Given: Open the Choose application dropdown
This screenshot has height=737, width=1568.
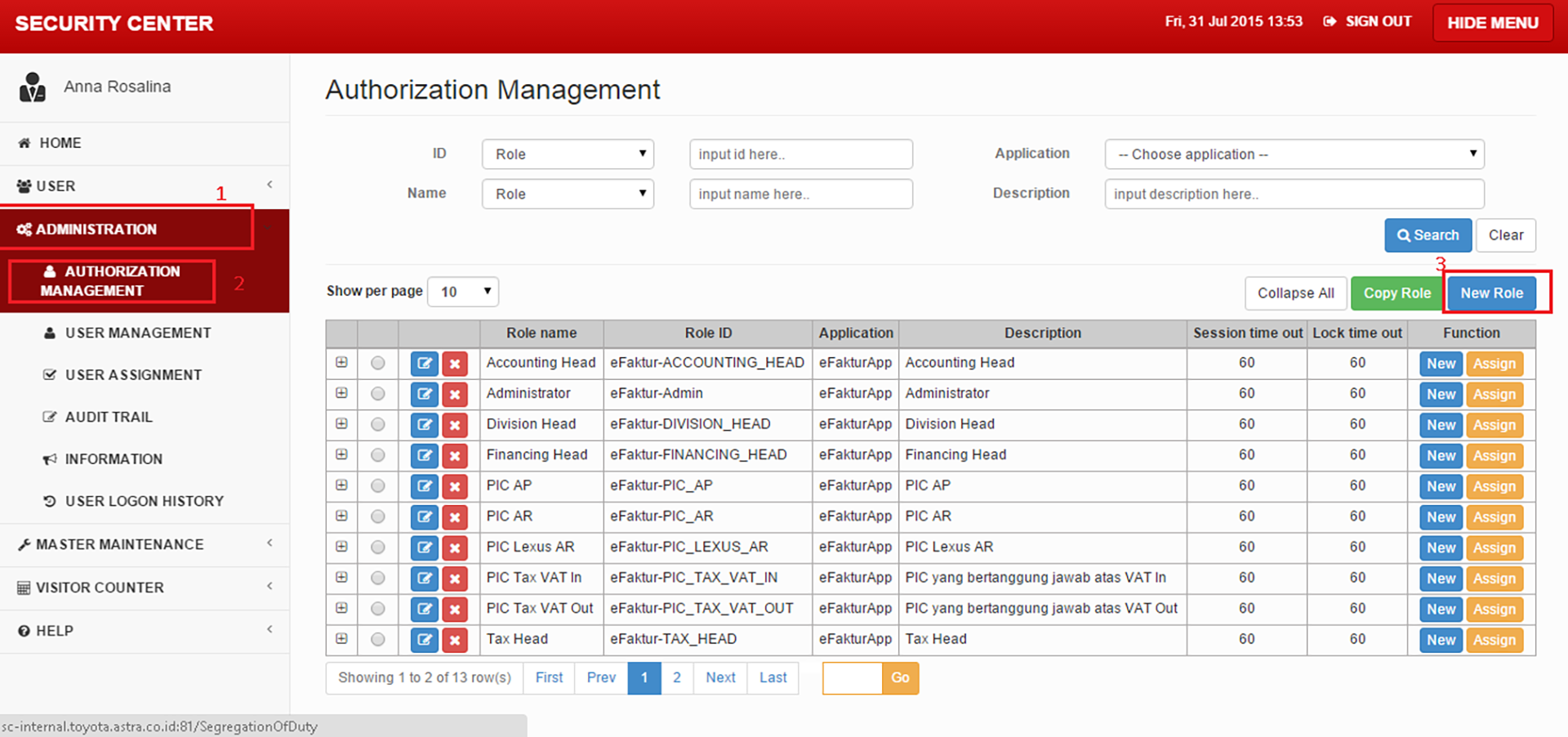Looking at the screenshot, I should (x=1294, y=154).
